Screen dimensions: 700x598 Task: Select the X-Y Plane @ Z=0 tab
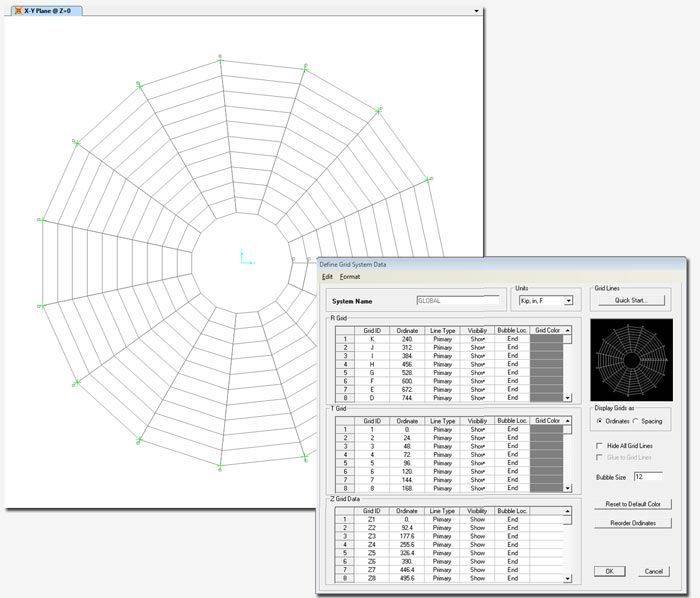46,10
